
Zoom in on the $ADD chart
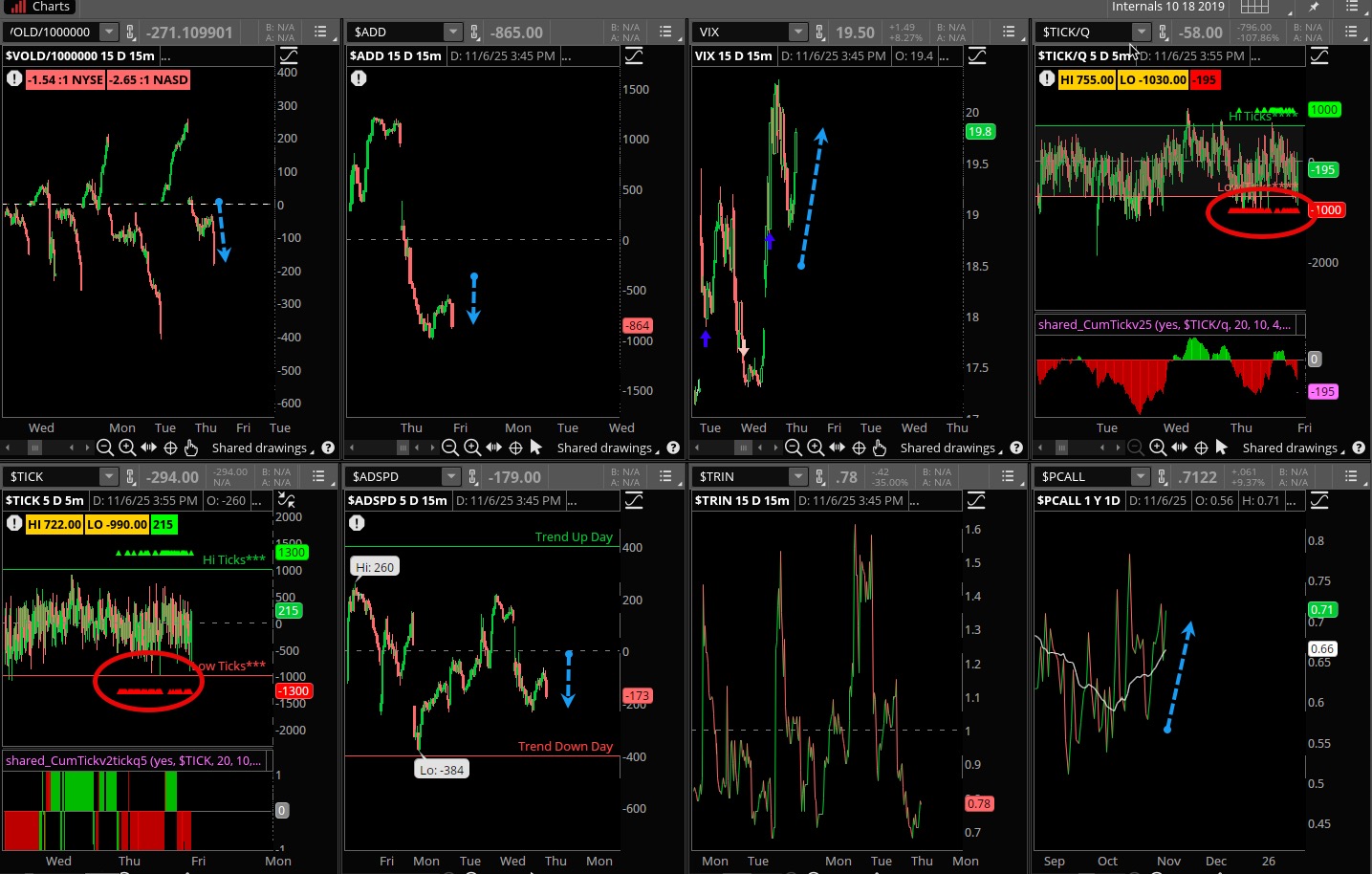(472, 448)
